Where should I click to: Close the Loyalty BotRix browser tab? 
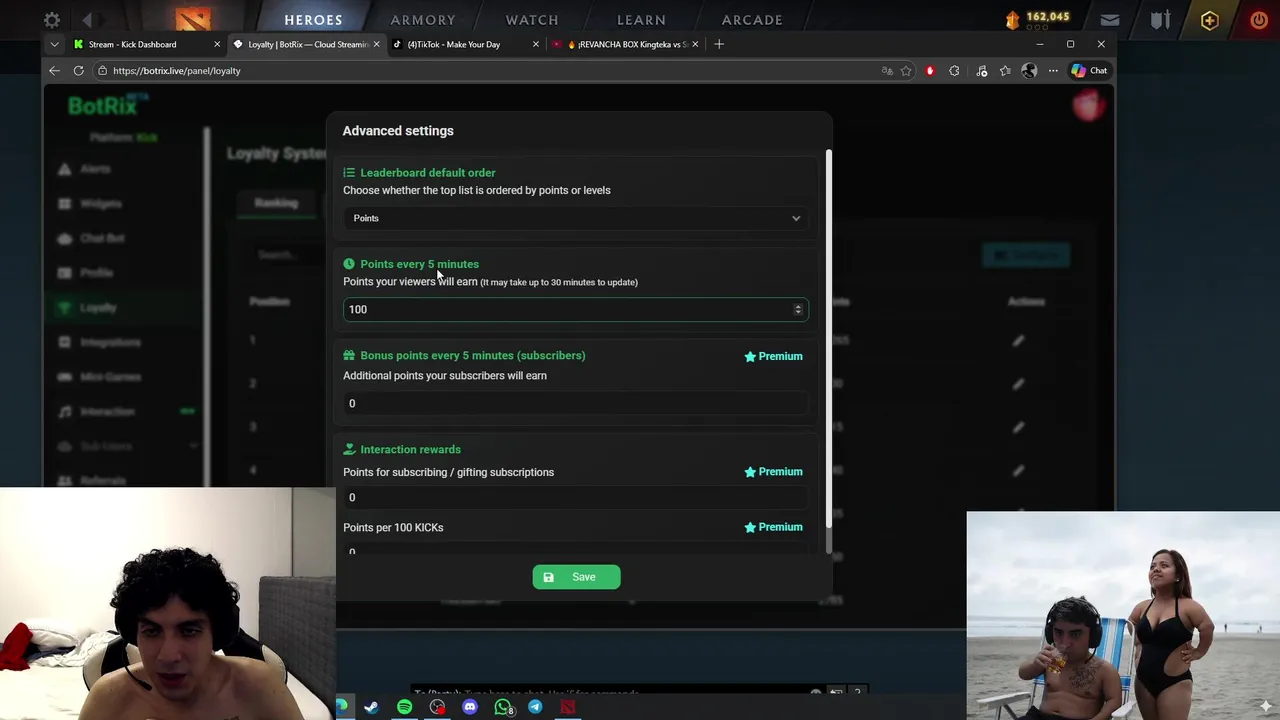(376, 44)
